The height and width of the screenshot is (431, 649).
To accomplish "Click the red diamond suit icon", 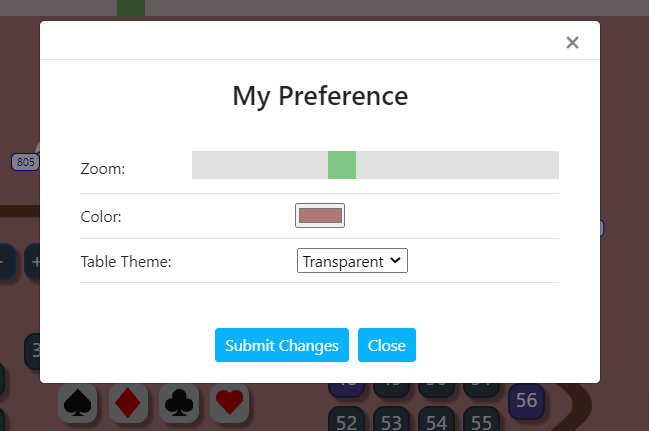I will 128,402.
